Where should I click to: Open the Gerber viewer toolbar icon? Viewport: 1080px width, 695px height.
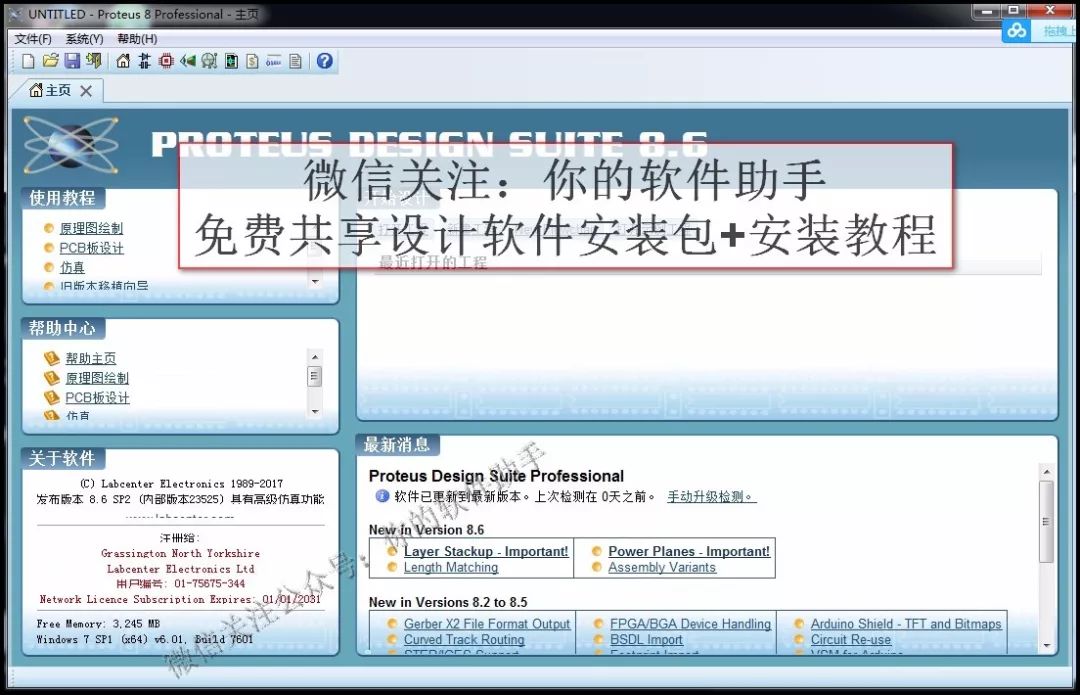209,61
